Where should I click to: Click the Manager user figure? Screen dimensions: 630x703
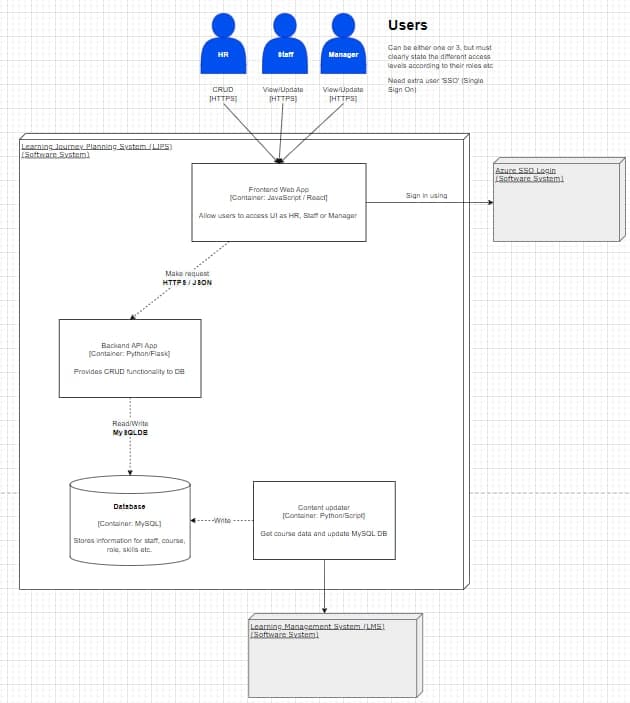[x=343, y=47]
